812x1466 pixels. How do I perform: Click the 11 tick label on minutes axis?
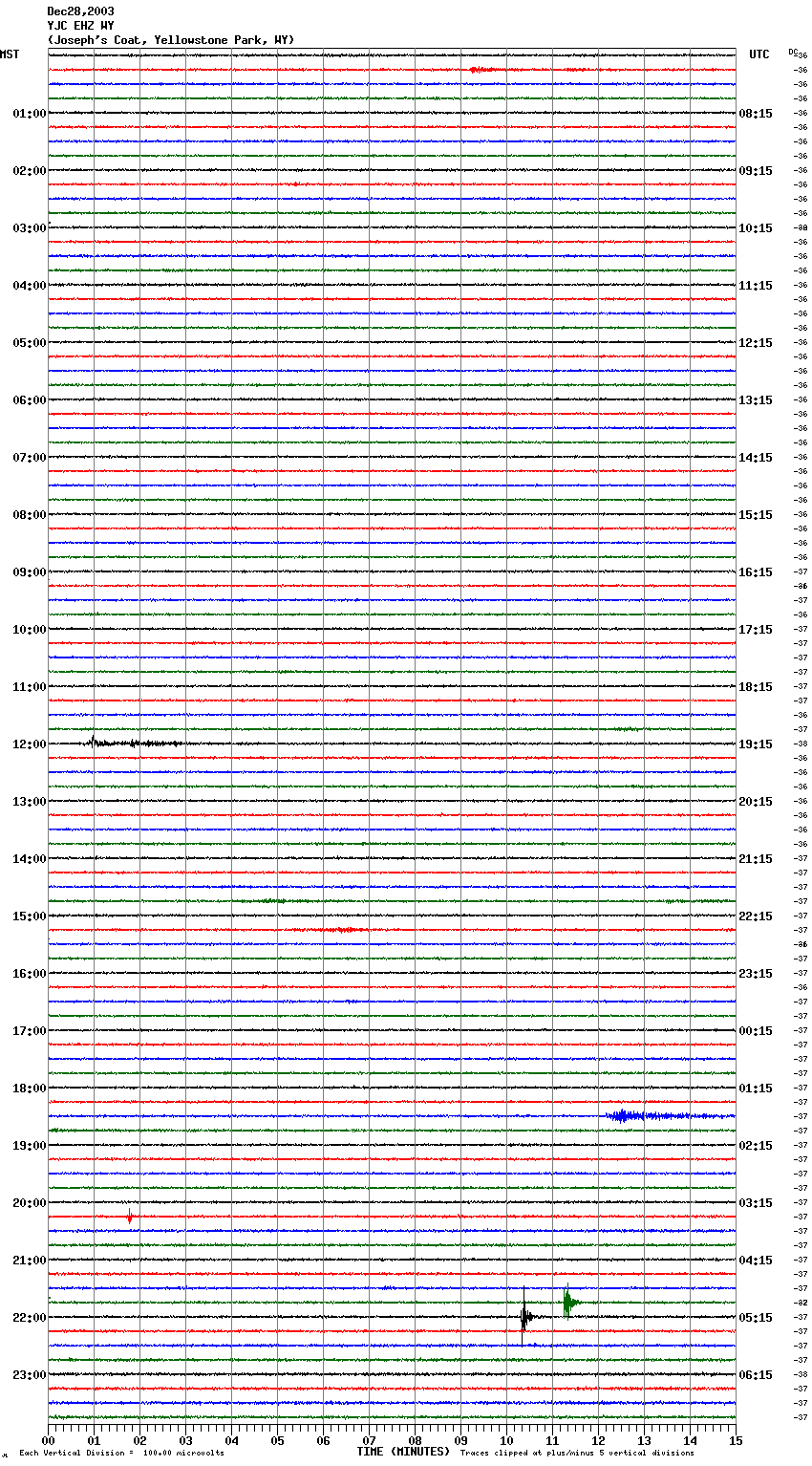click(552, 1440)
